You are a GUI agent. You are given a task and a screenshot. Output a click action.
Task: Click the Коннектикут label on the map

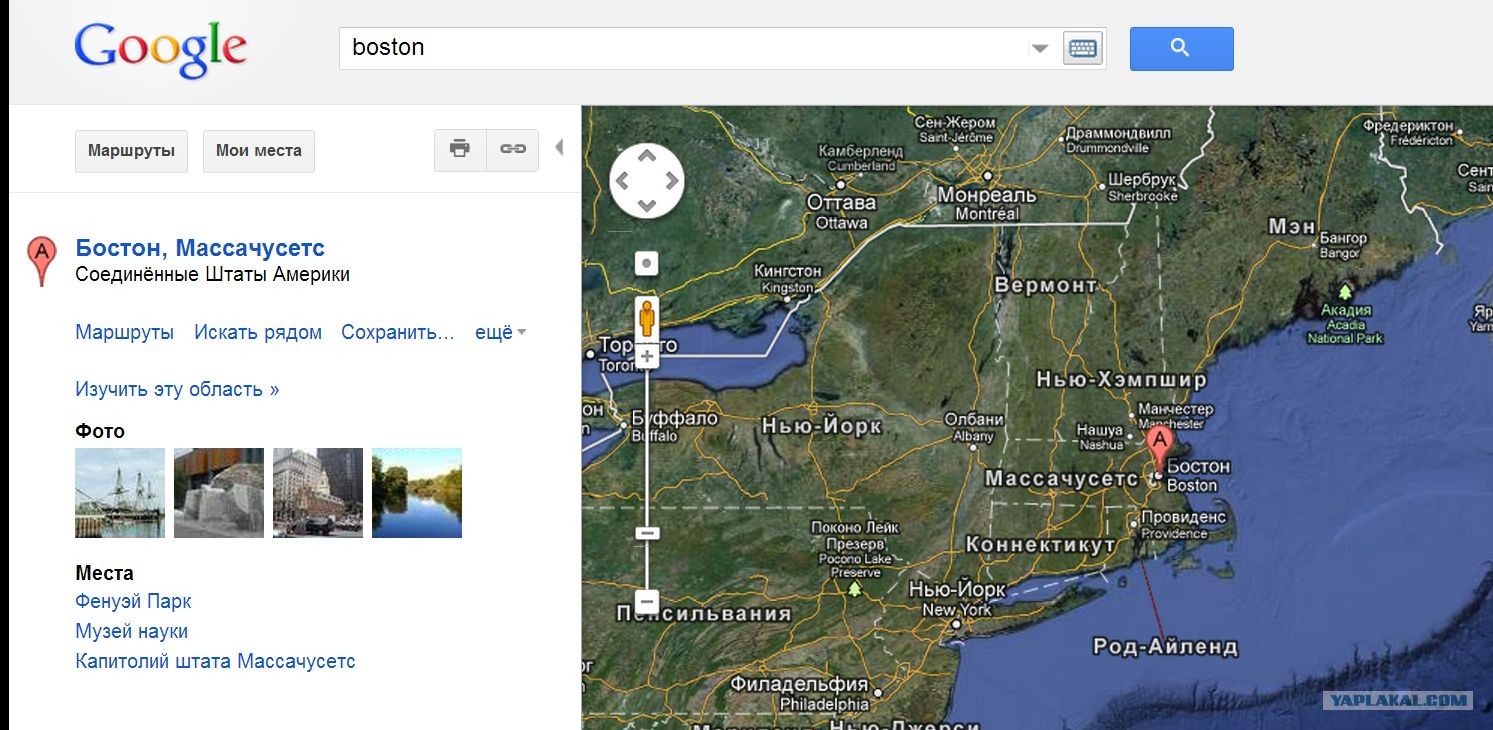1040,545
